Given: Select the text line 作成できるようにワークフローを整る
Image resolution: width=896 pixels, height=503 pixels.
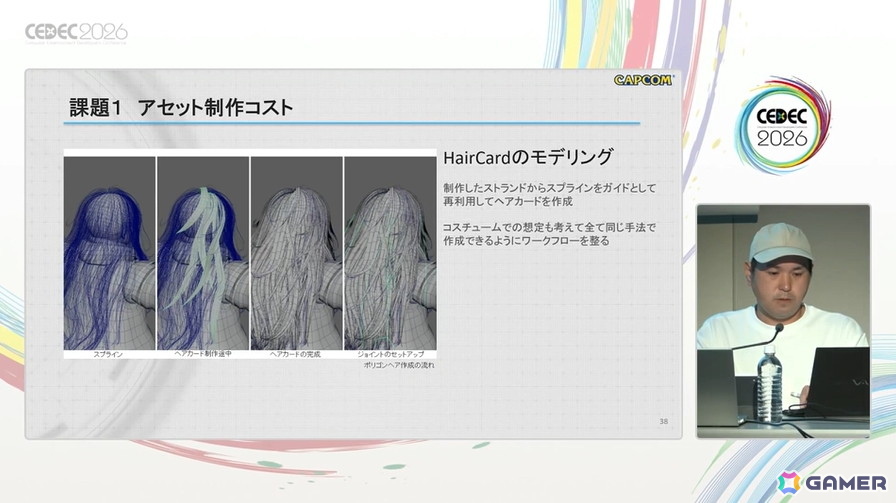Looking at the screenshot, I should click(526, 241).
